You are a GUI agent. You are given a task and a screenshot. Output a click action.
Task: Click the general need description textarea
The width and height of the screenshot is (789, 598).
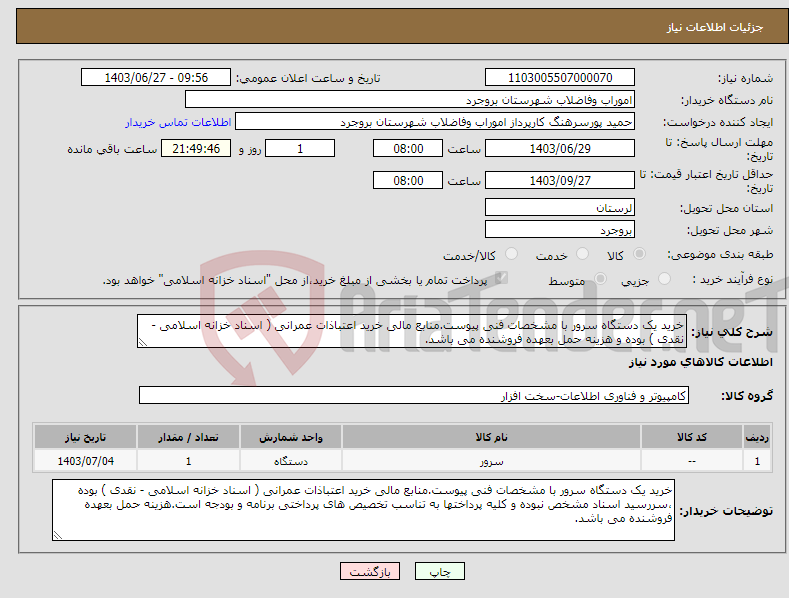[412, 331]
